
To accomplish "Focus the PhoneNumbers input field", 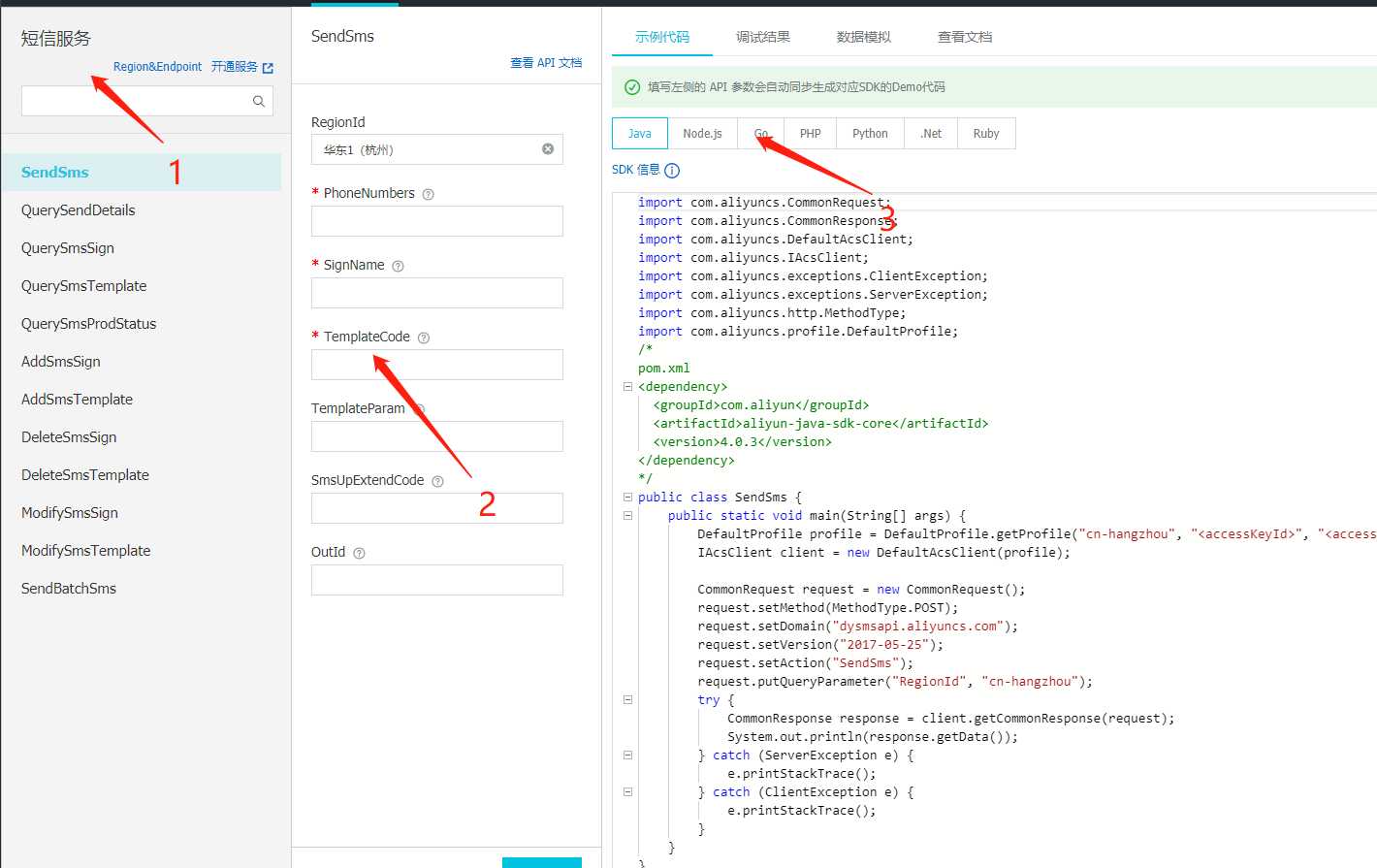I will (437, 221).
